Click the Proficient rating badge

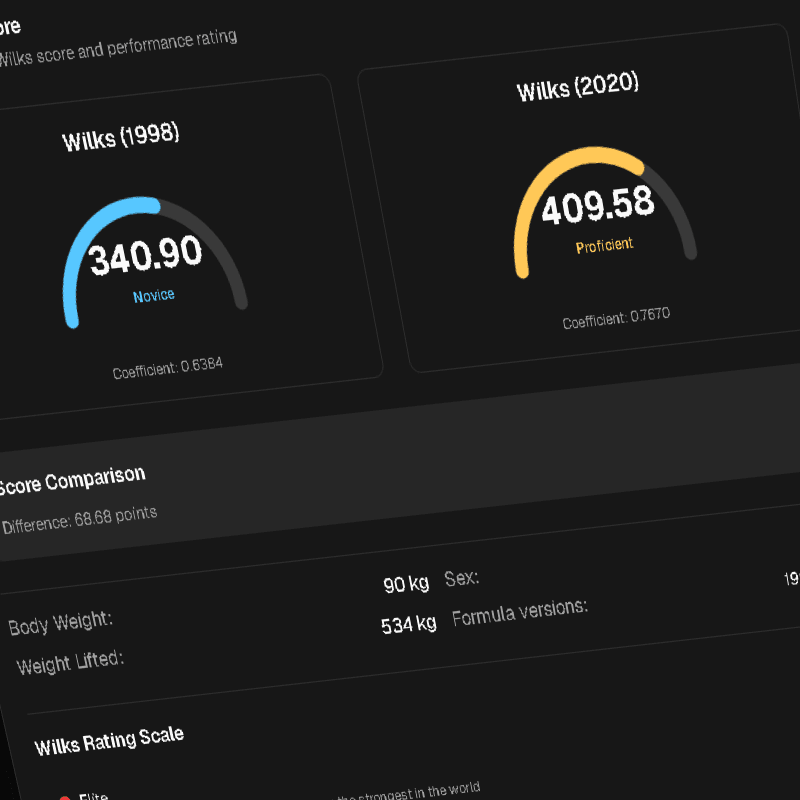[x=605, y=243]
